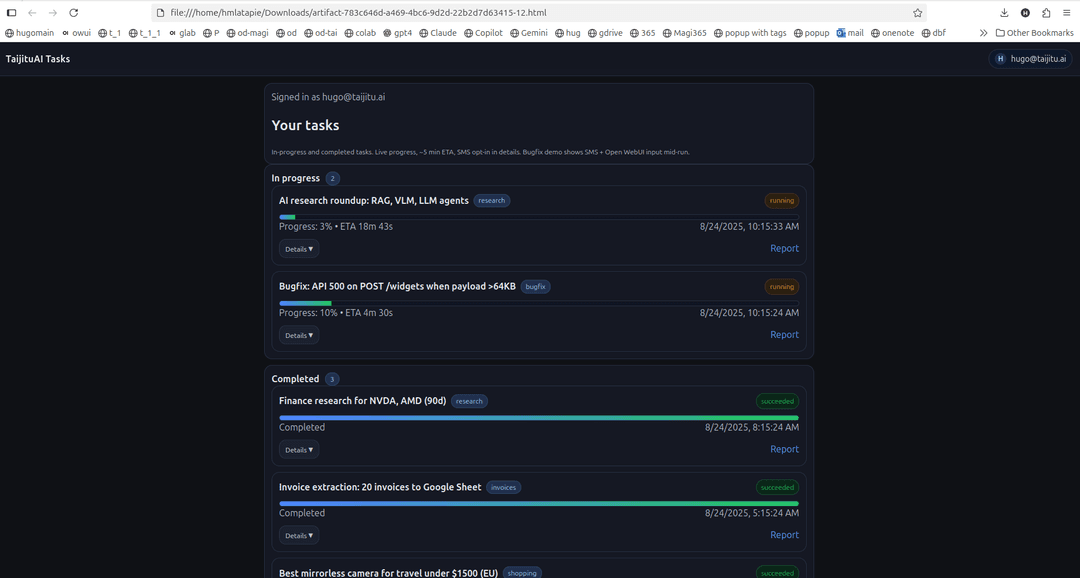Open the browser hamburger application menu

[1067, 13]
